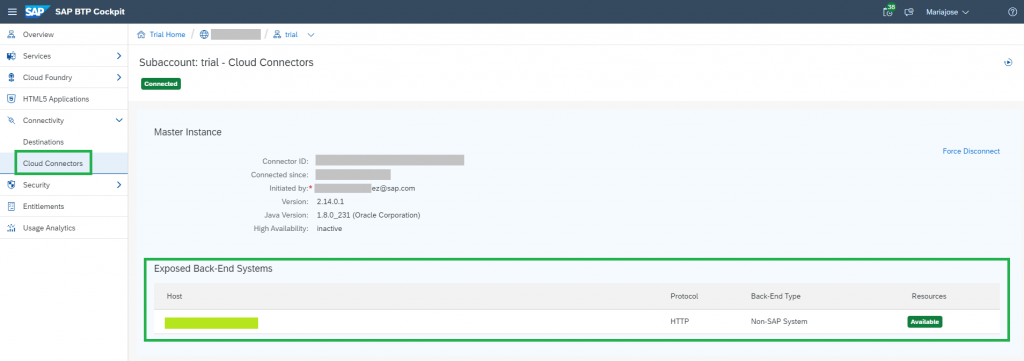The height and width of the screenshot is (361, 1024).
Task: Click the Connected status badge
Action: 161,84
